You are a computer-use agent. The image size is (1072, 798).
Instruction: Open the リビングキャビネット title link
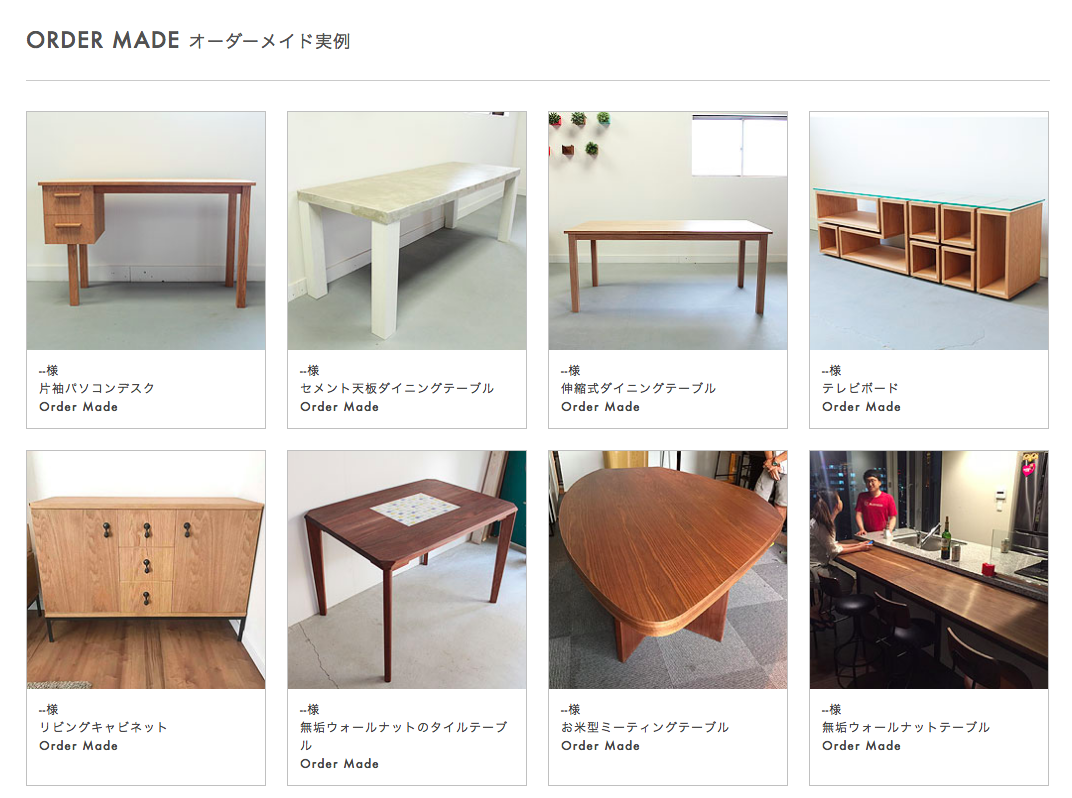pos(103,727)
